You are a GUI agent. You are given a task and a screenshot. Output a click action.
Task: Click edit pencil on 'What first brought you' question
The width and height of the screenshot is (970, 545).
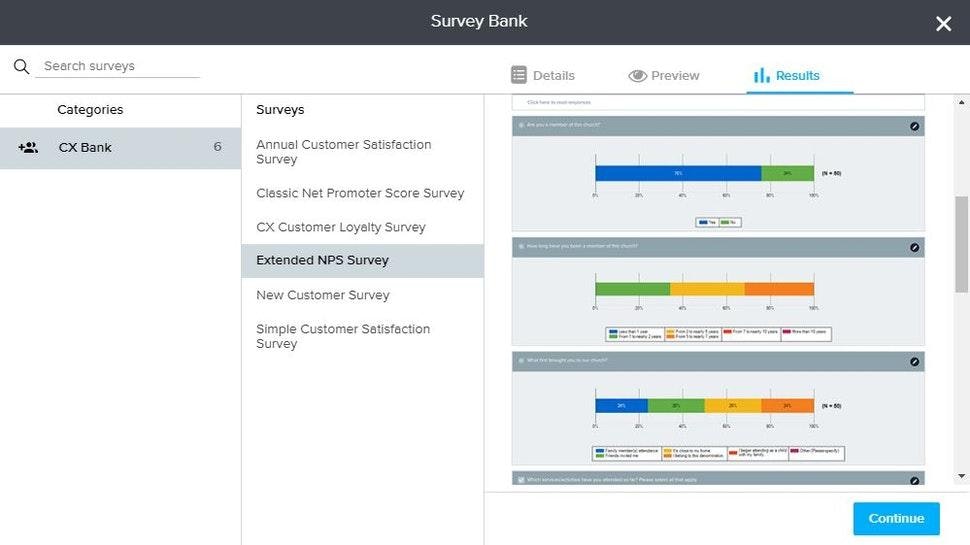914,361
